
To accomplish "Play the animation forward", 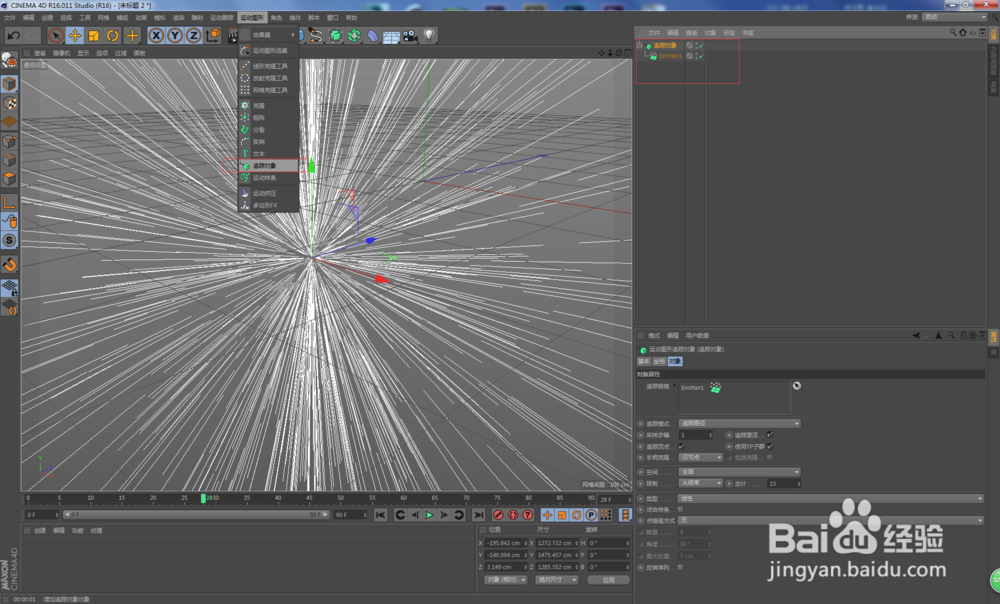I will click(x=429, y=515).
